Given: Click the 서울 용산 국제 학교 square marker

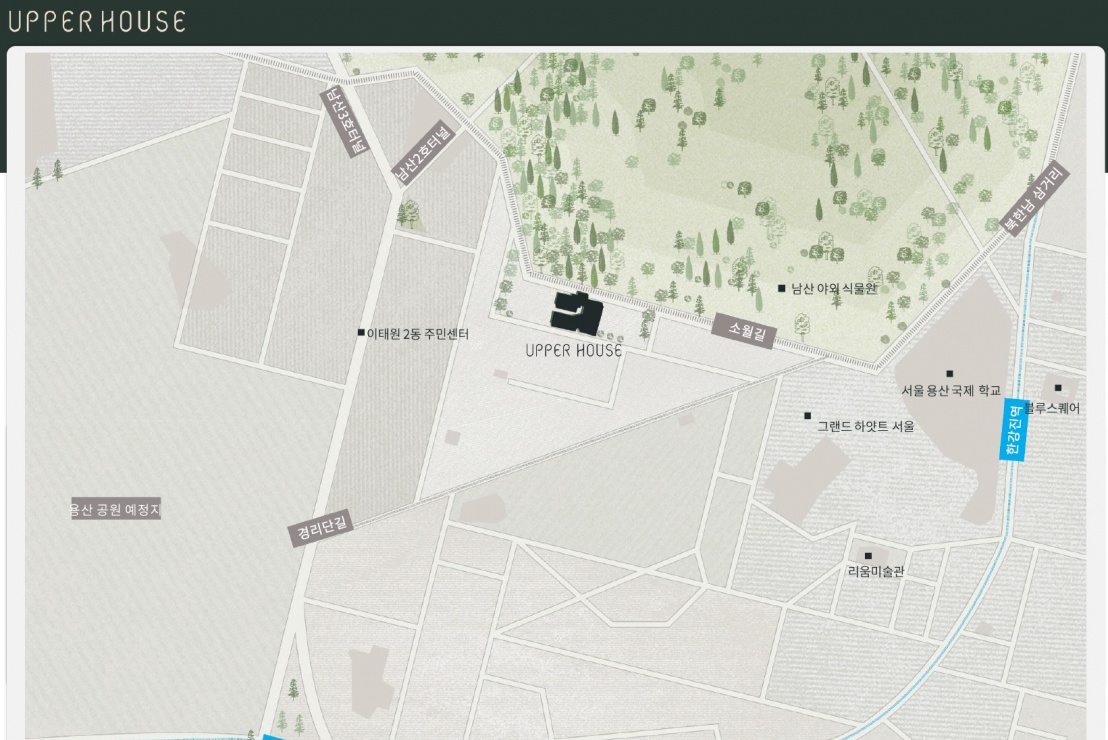Looking at the screenshot, I should [x=949, y=374].
